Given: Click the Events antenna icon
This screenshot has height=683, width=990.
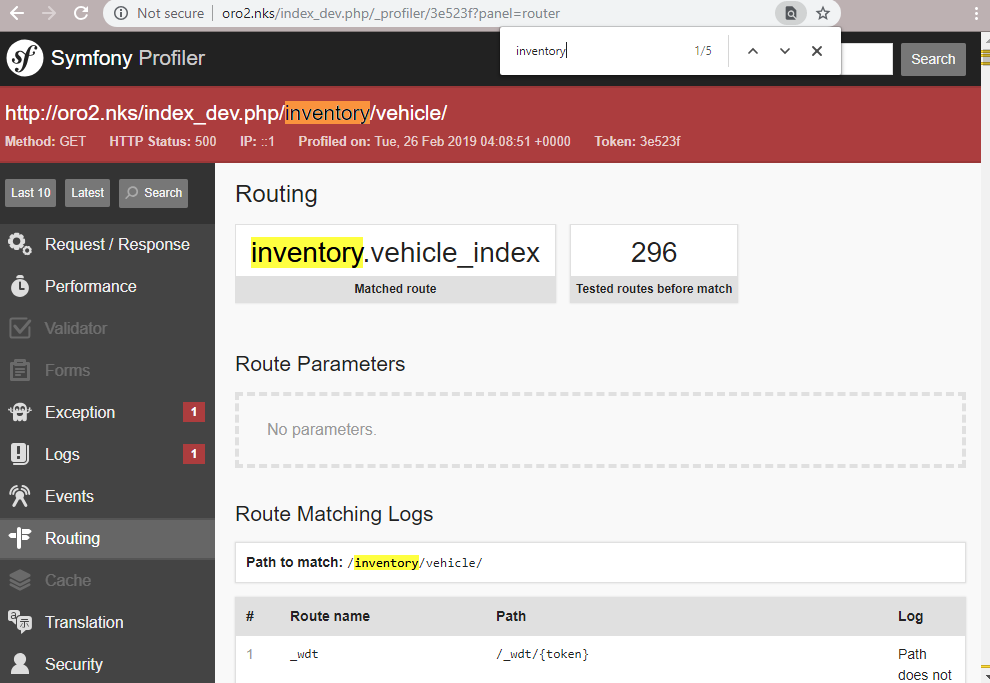Looking at the screenshot, I should click(x=20, y=497).
